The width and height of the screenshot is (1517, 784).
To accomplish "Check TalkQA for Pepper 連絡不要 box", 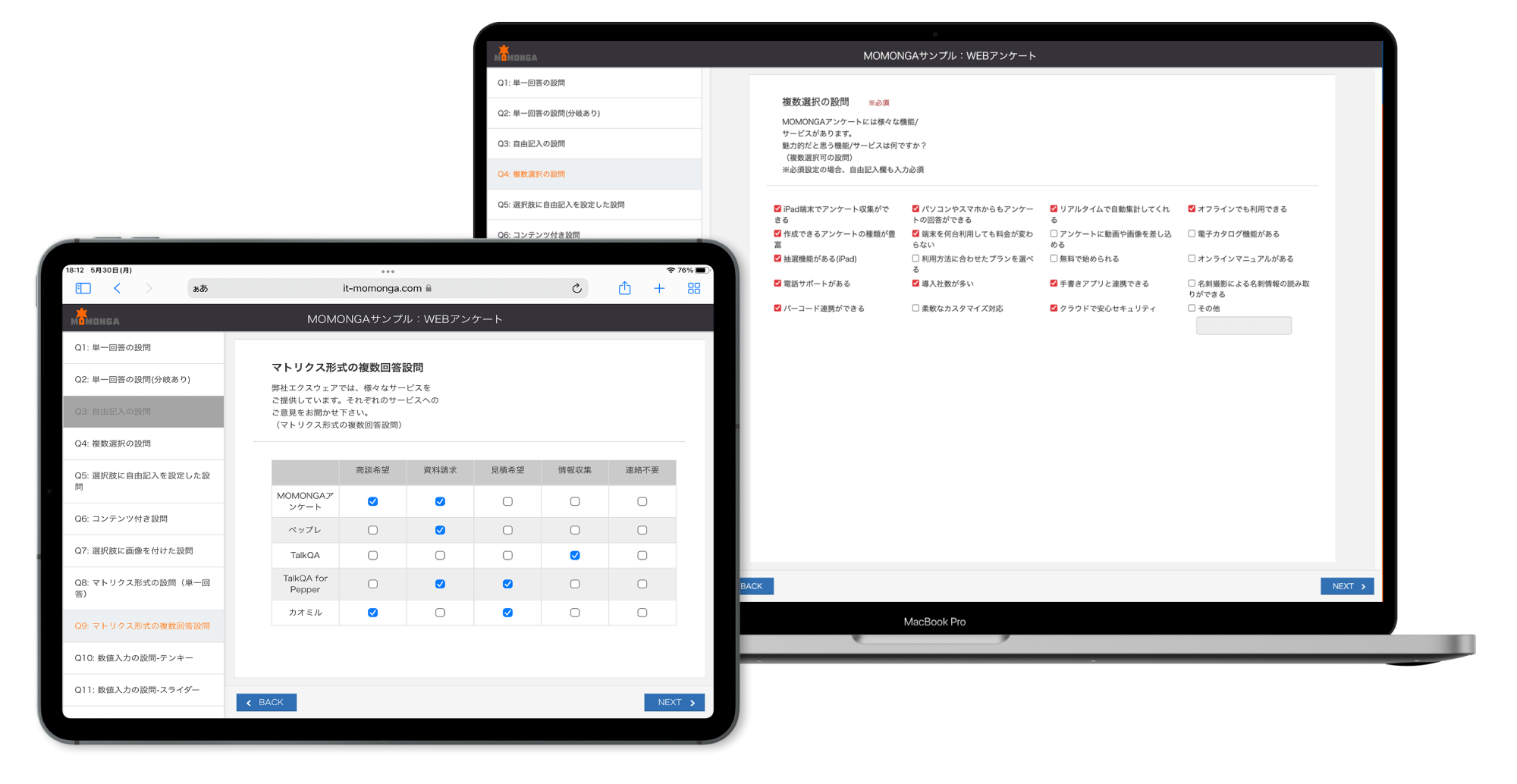I will pyautogui.click(x=642, y=584).
